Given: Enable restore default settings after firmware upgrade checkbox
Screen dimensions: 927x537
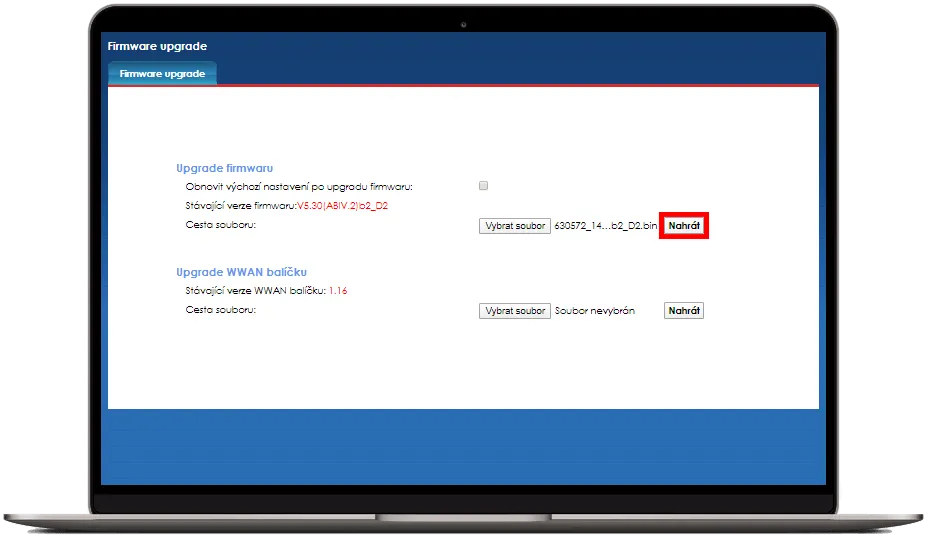Looking at the screenshot, I should click(x=484, y=186).
